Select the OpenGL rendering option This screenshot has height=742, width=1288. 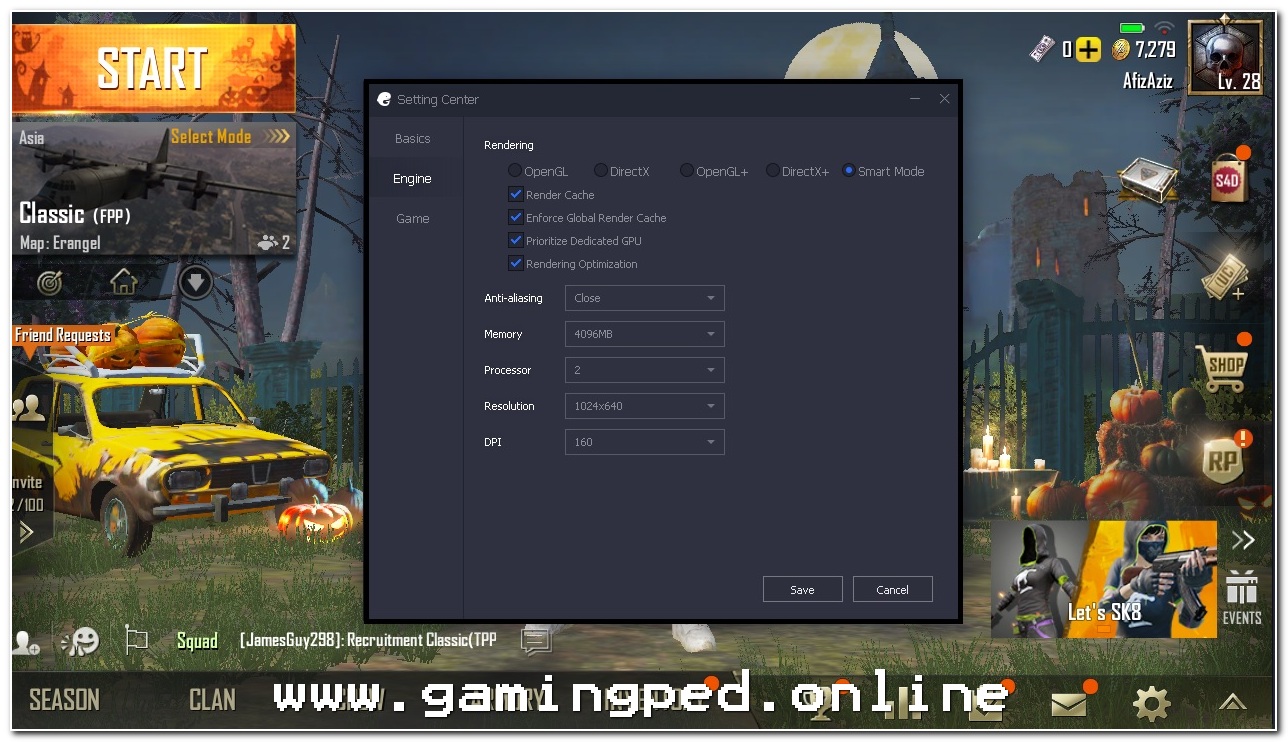[x=515, y=171]
